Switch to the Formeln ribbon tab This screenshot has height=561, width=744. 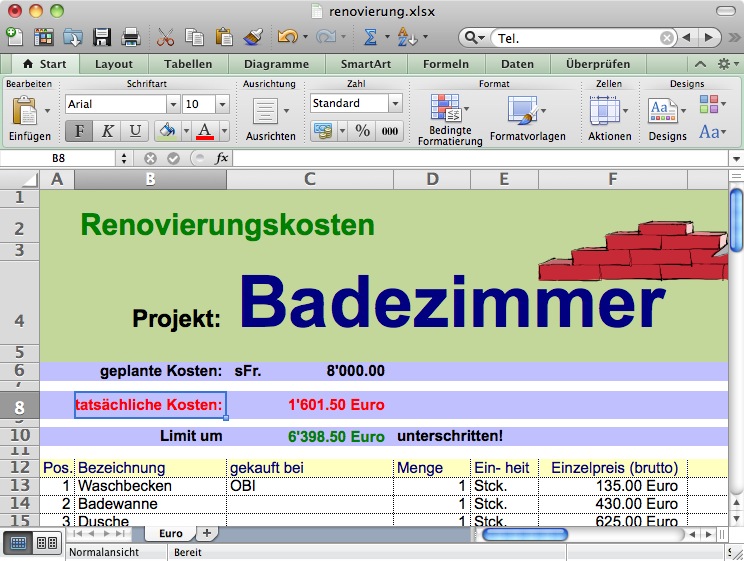point(445,64)
